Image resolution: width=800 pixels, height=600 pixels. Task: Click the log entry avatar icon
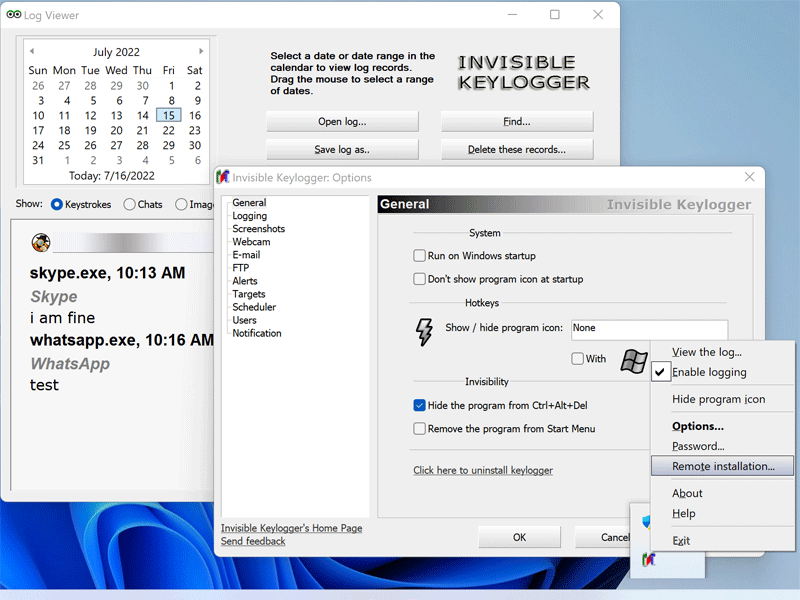pyautogui.click(x=41, y=242)
